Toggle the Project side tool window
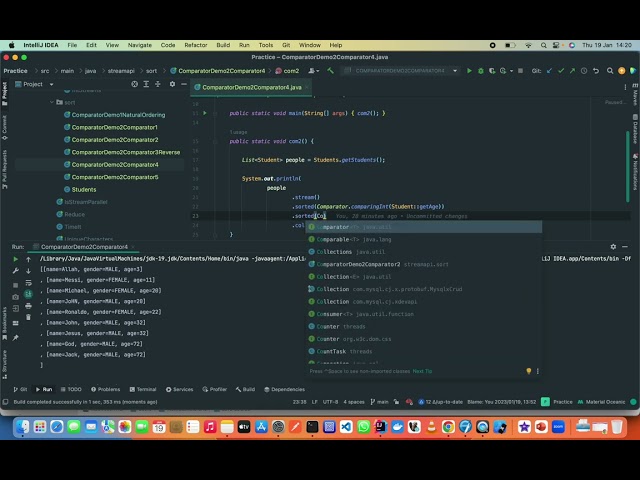Viewport: 640px width, 480px height. [x=4, y=93]
